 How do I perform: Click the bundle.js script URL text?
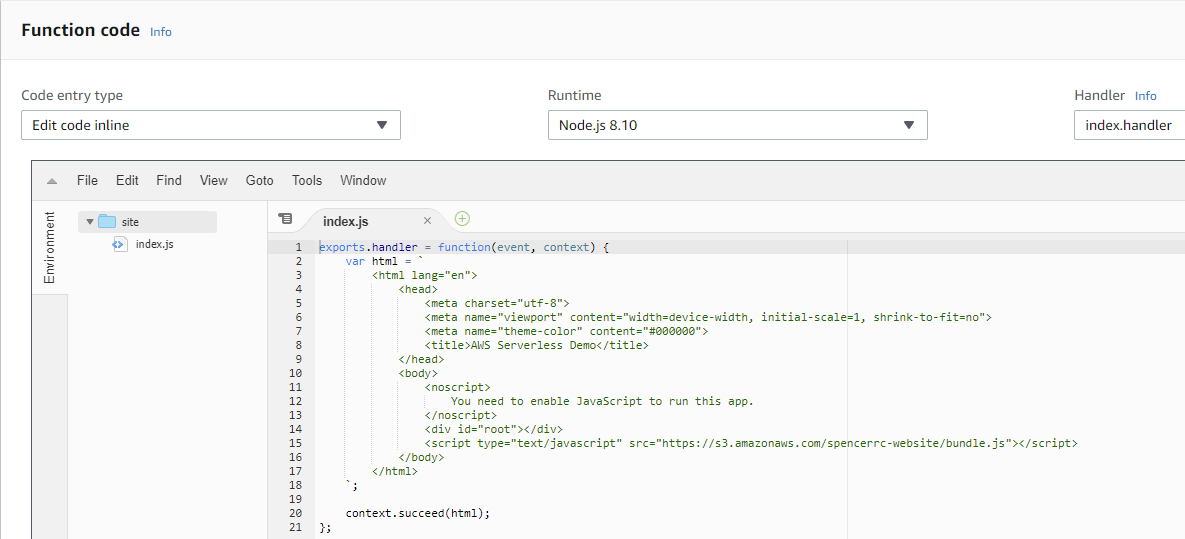point(836,443)
